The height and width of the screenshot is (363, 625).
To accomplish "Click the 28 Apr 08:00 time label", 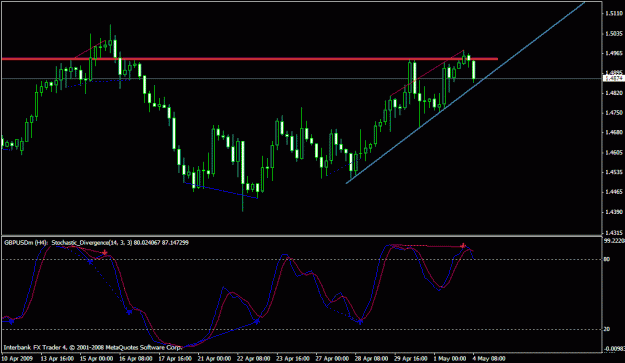I will pyautogui.click(x=371, y=358).
